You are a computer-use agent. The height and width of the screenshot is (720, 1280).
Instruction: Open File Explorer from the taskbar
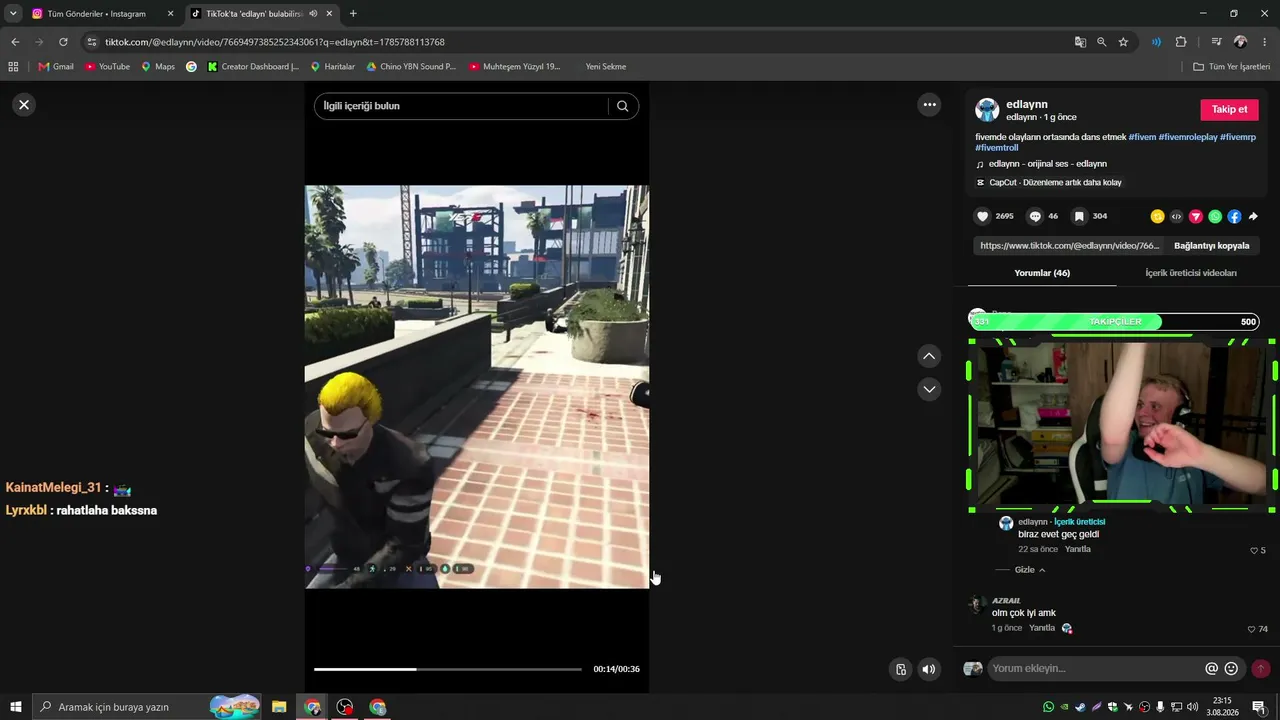[x=279, y=707]
